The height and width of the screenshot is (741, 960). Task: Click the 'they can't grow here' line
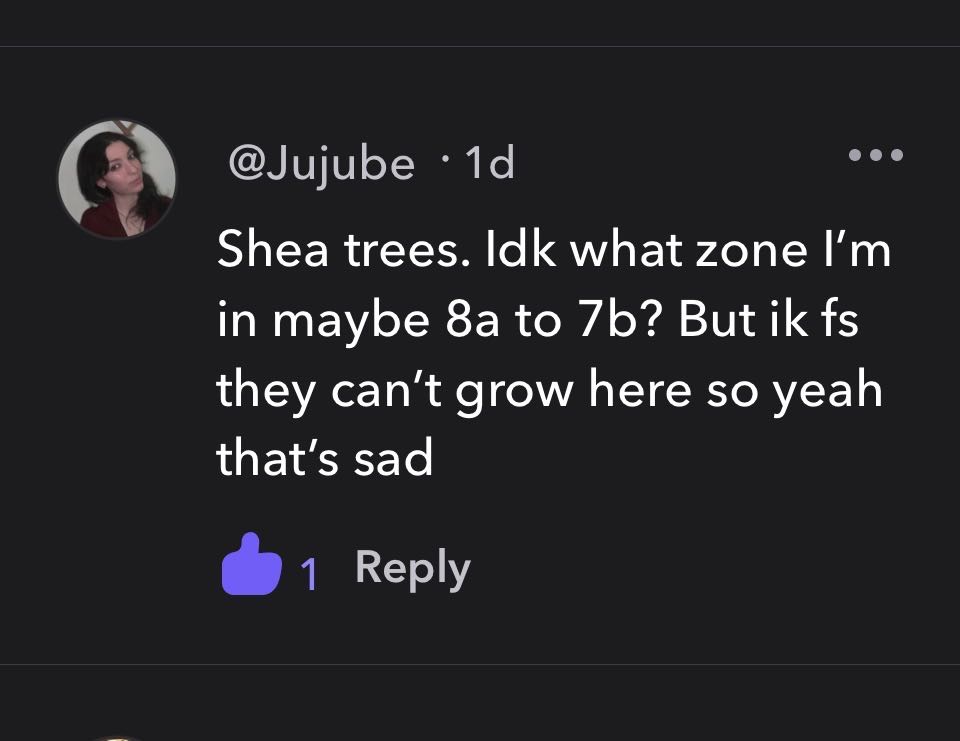(454, 390)
